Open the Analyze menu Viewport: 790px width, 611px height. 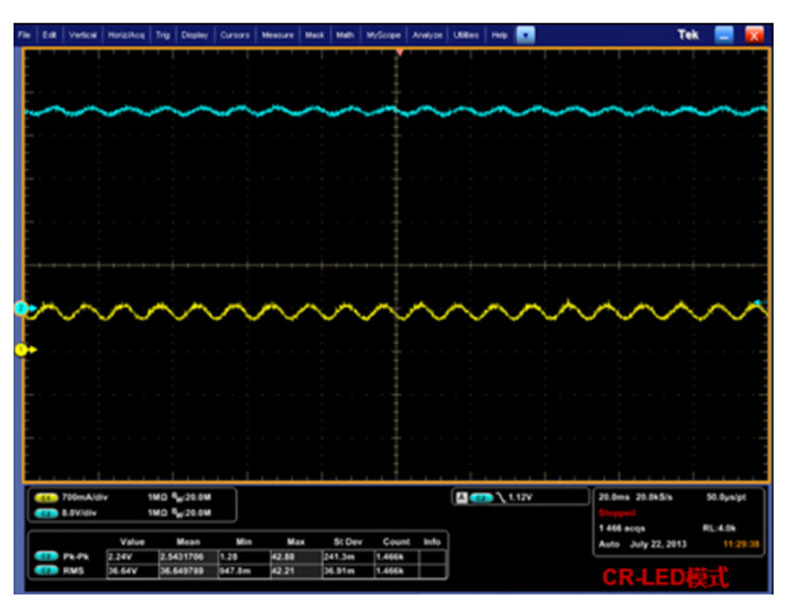427,35
